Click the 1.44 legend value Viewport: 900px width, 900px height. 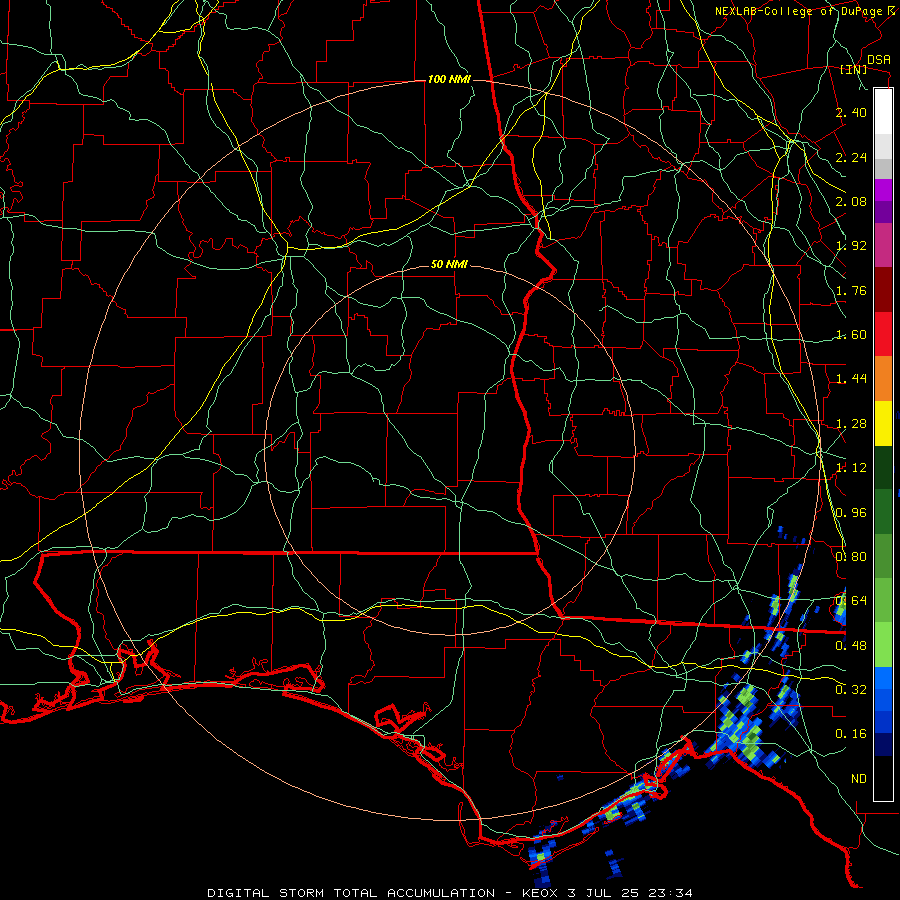click(x=851, y=378)
